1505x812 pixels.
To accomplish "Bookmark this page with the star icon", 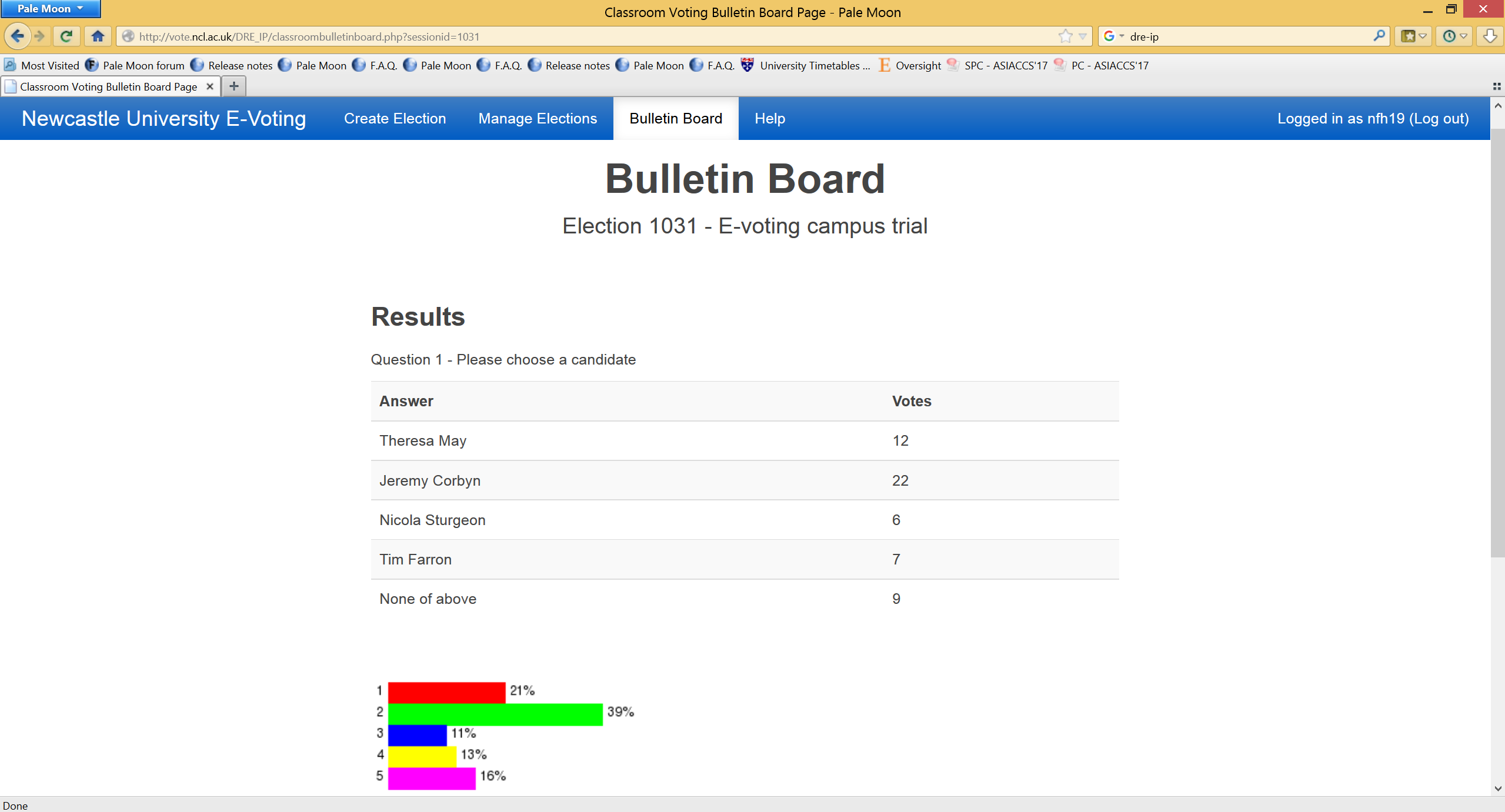I will [1065, 36].
